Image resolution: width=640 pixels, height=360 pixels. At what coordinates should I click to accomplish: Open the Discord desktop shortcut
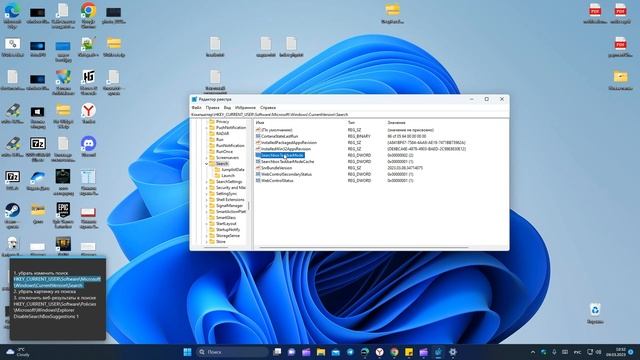pyautogui.click(x=88, y=147)
